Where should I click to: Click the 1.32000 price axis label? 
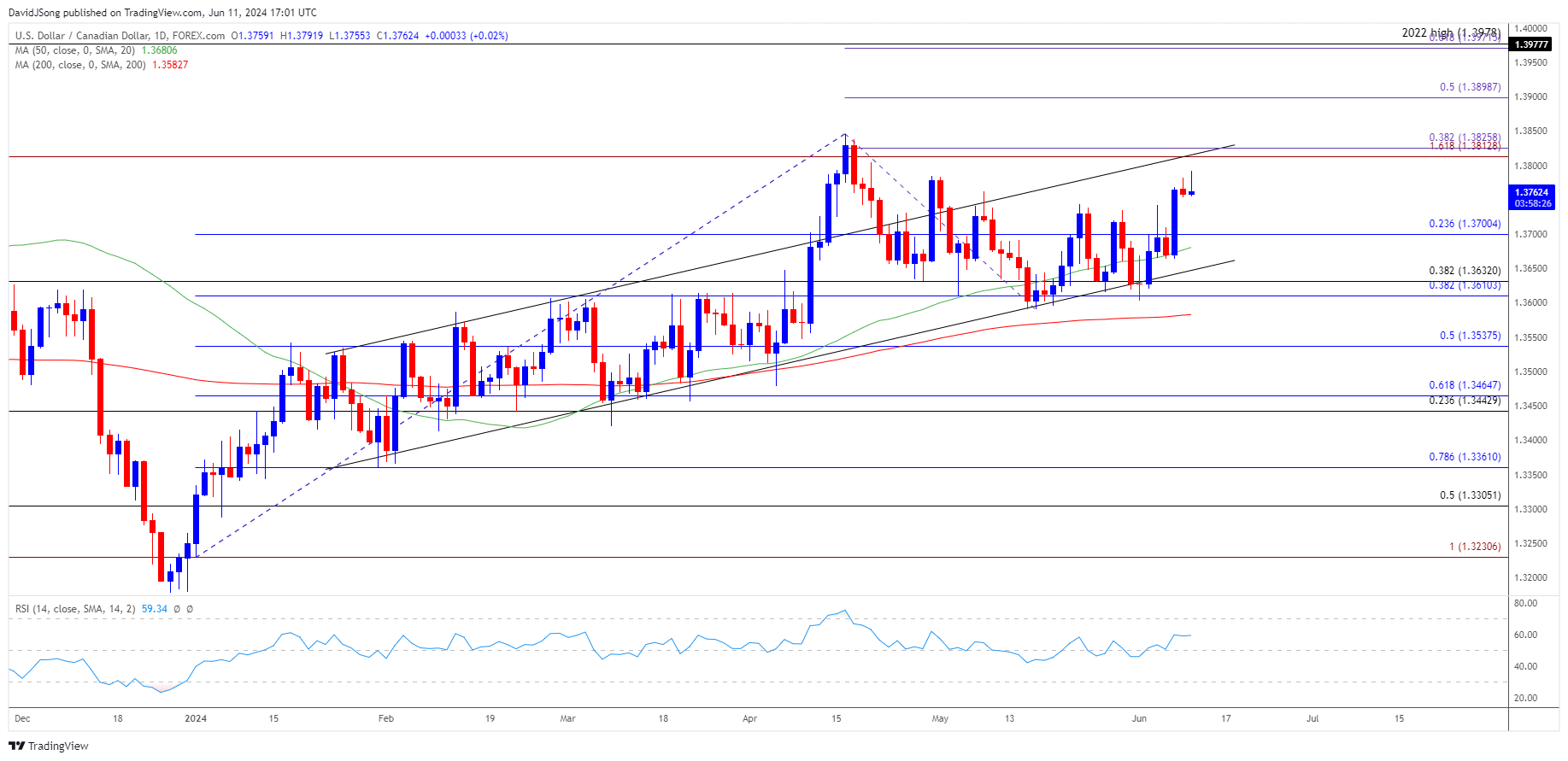1530,578
